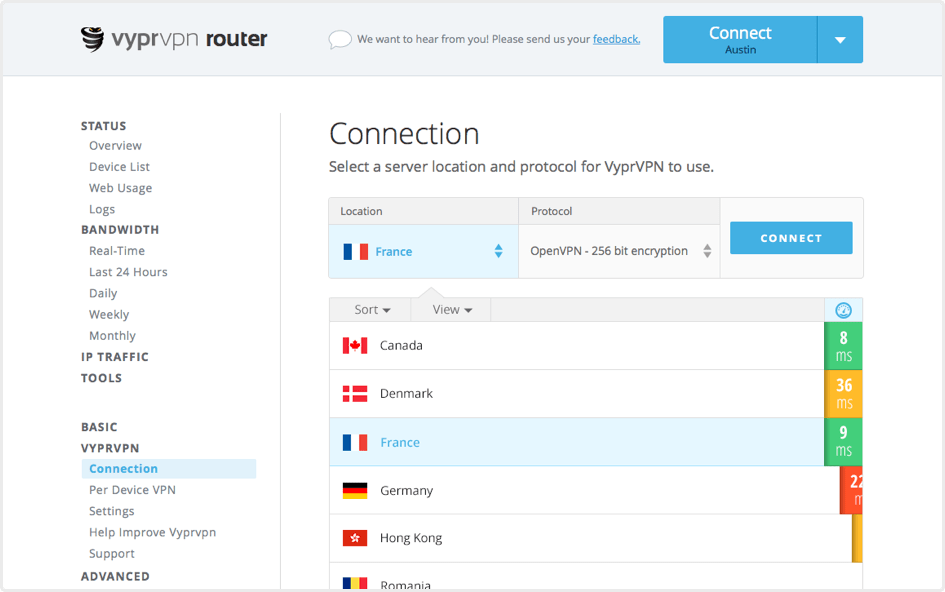The image size is (945, 592).
Task: Click the BANDWIDTH section header
Action: [120, 230]
